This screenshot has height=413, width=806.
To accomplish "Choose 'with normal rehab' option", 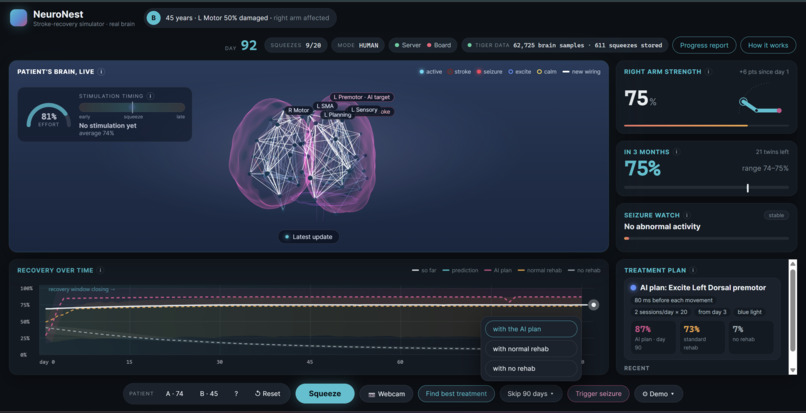I will [x=531, y=349].
